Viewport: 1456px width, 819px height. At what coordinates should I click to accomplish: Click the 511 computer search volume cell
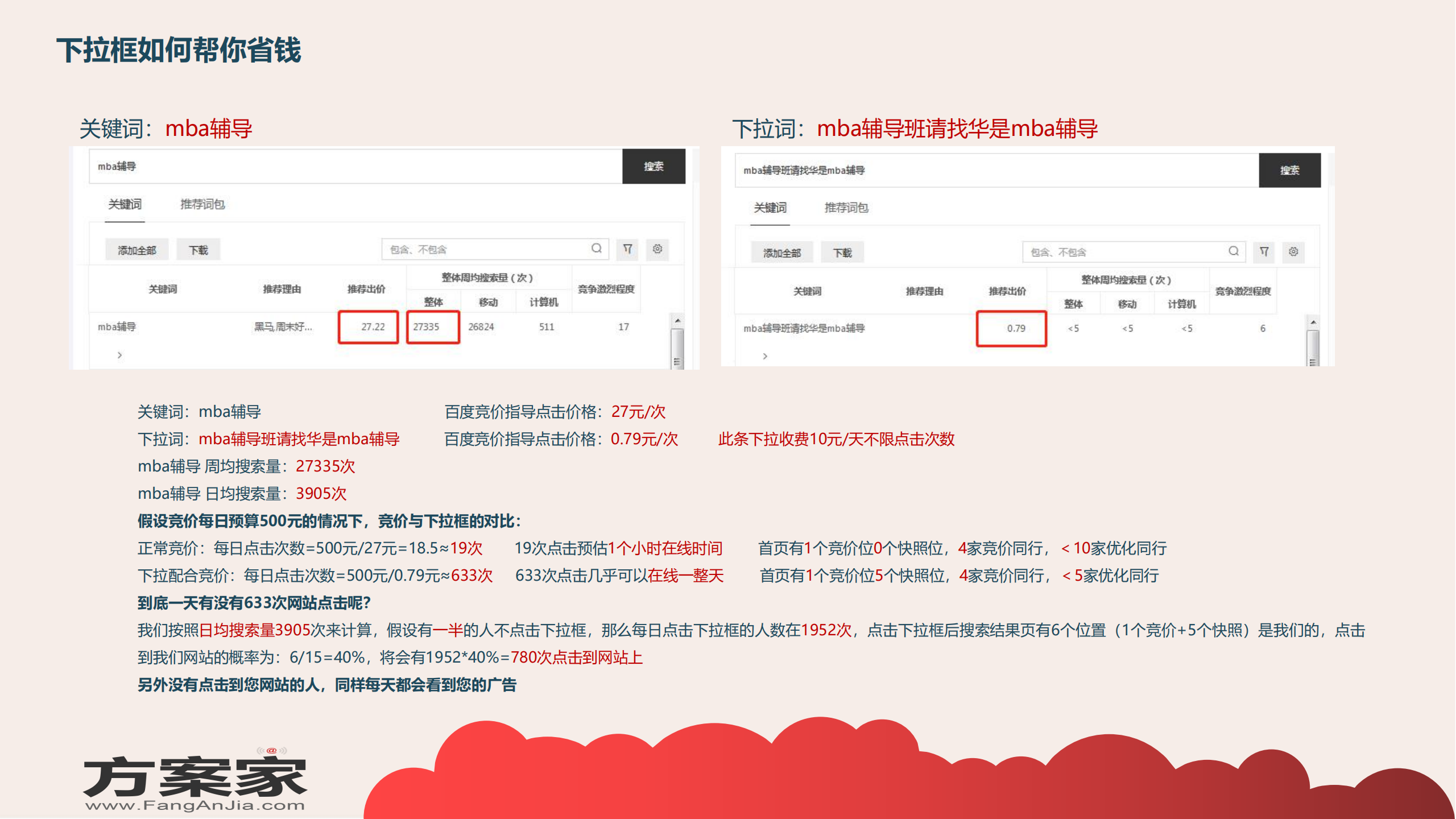tap(546, 327)
